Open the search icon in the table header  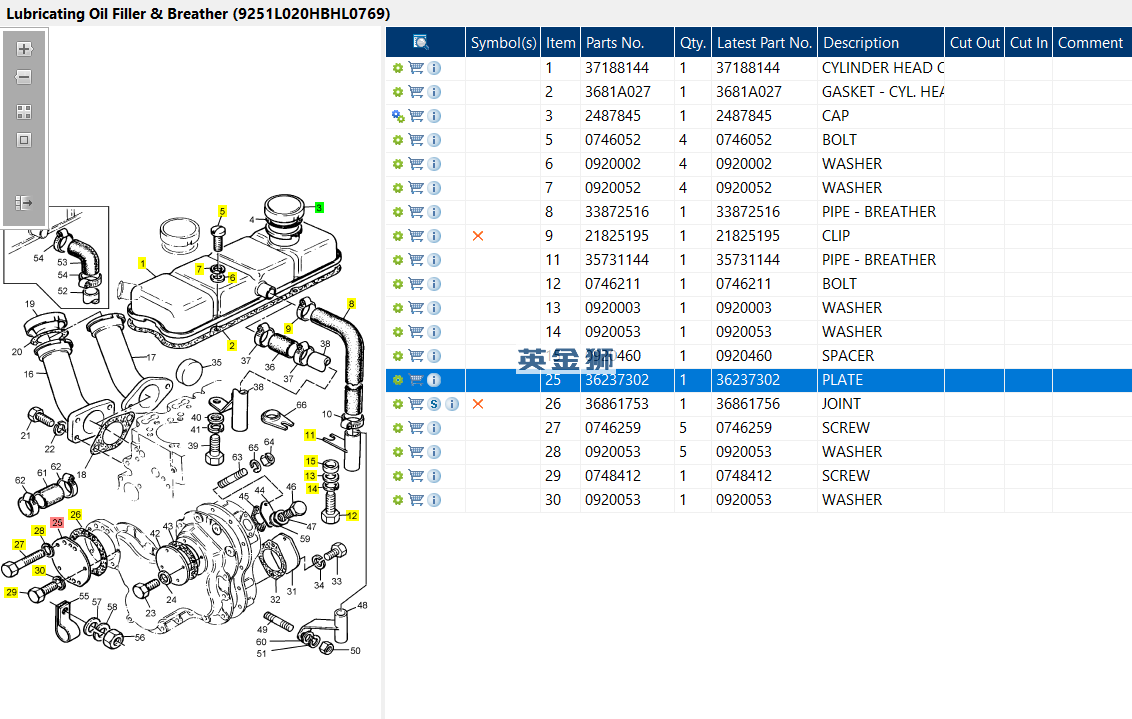[x=421, y=43]
